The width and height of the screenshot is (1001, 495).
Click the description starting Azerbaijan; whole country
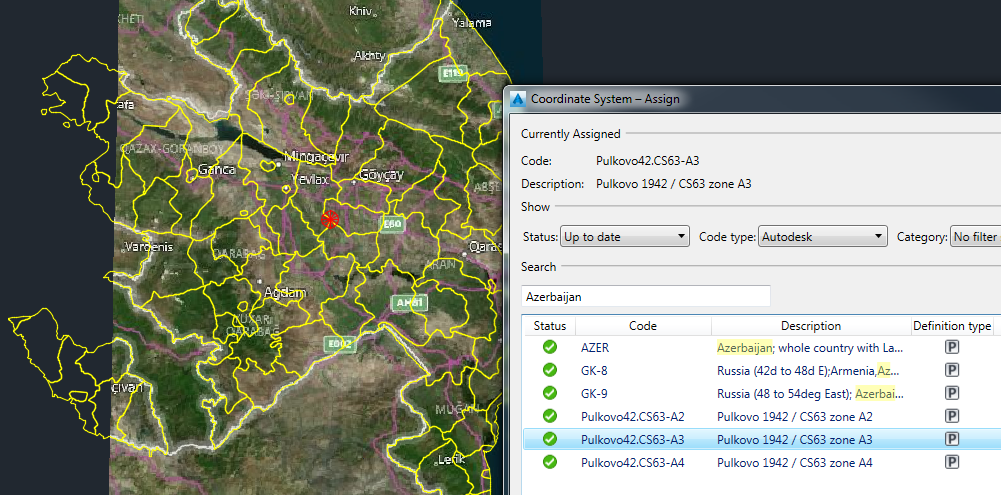[x=810, y=347]
